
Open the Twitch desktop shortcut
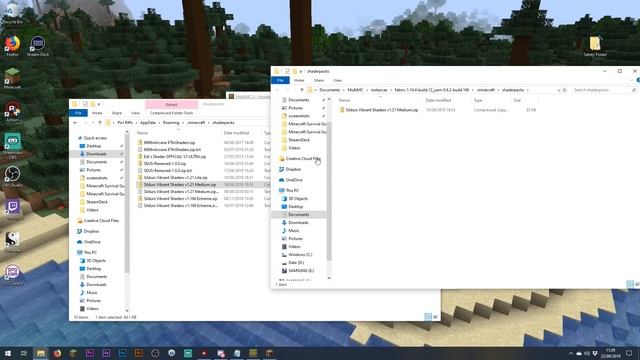[12, 209]
